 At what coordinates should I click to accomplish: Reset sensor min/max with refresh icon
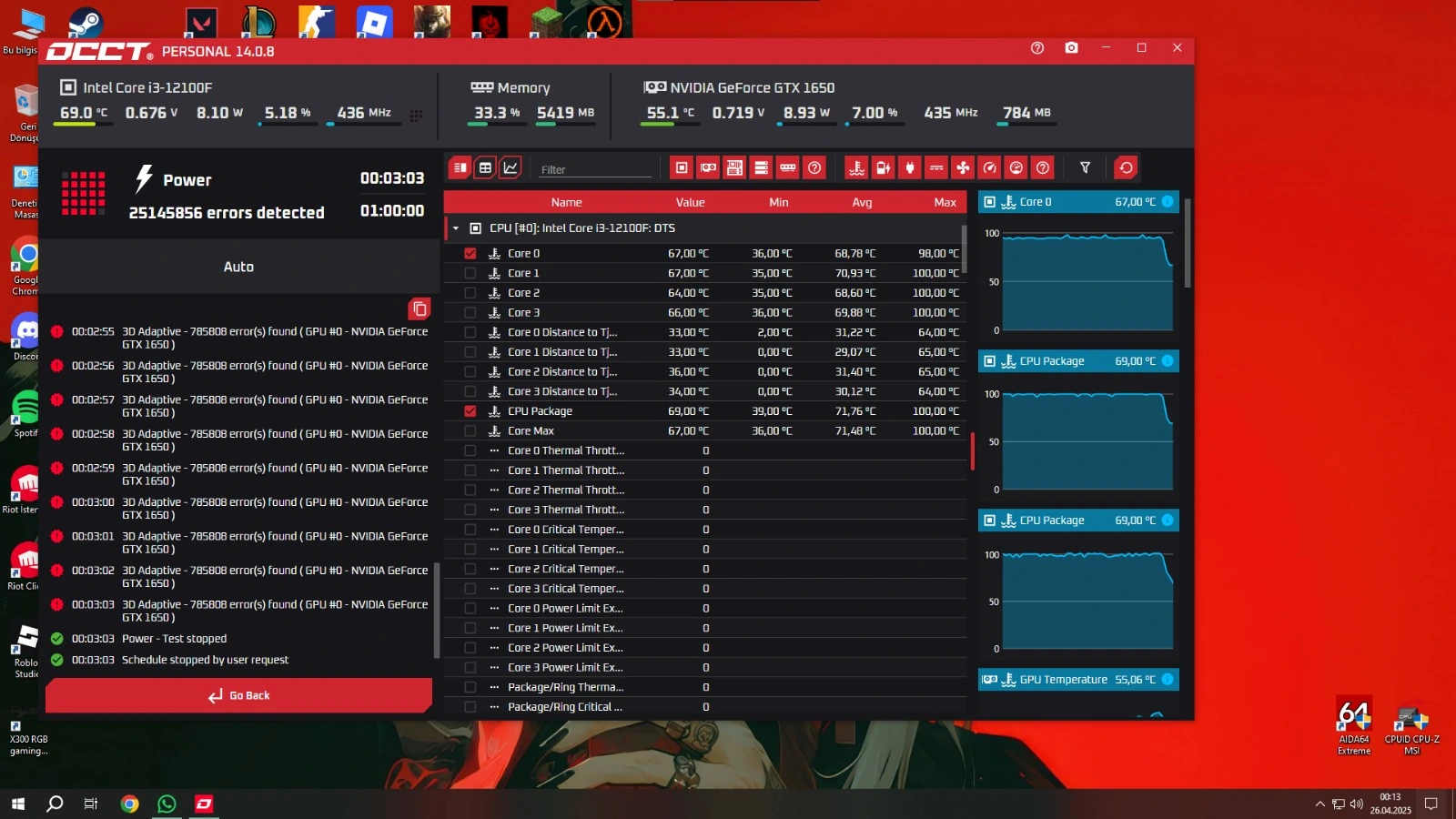[x=1126, y=167]
